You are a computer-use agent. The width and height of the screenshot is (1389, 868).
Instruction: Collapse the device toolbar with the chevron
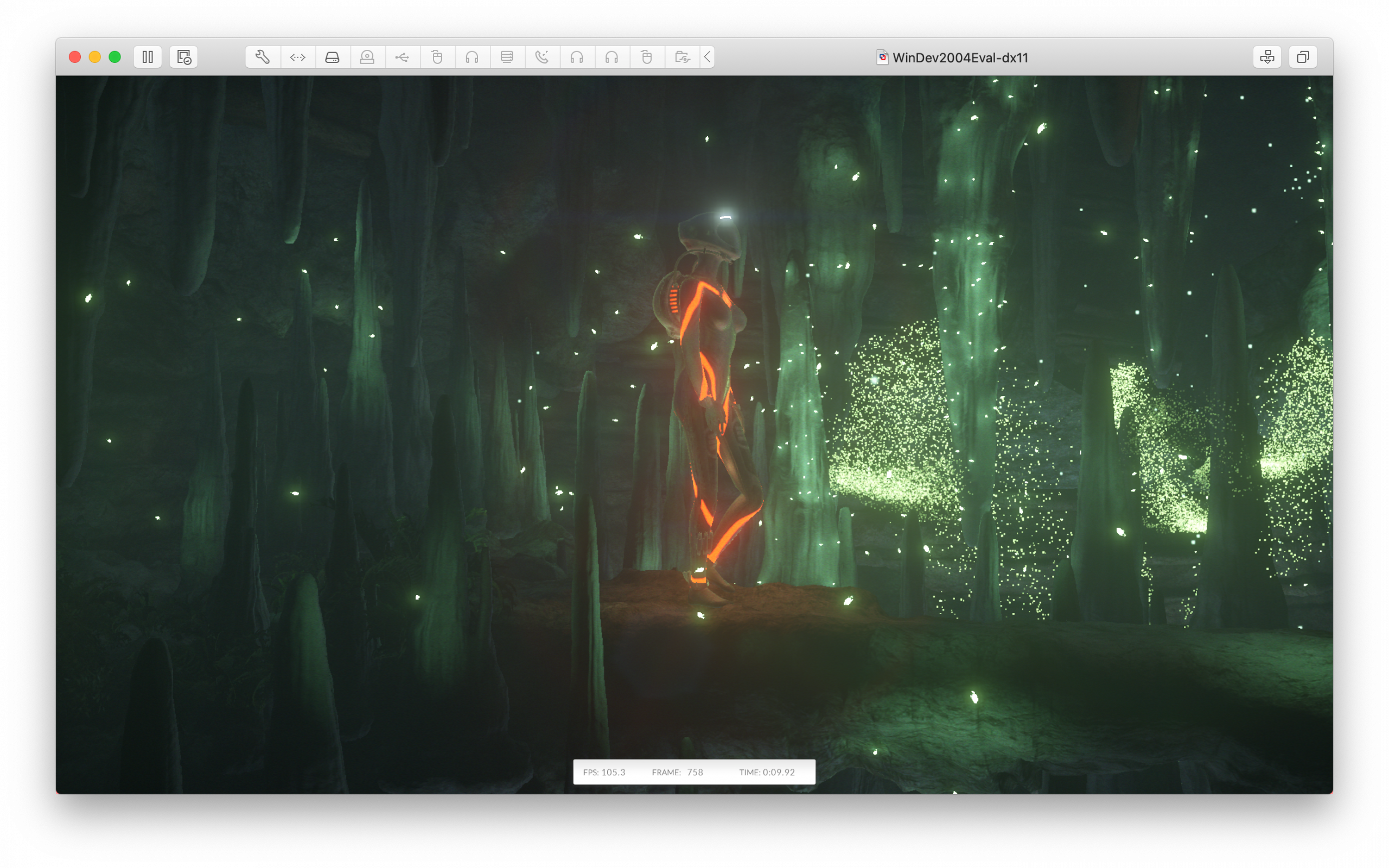707,57
